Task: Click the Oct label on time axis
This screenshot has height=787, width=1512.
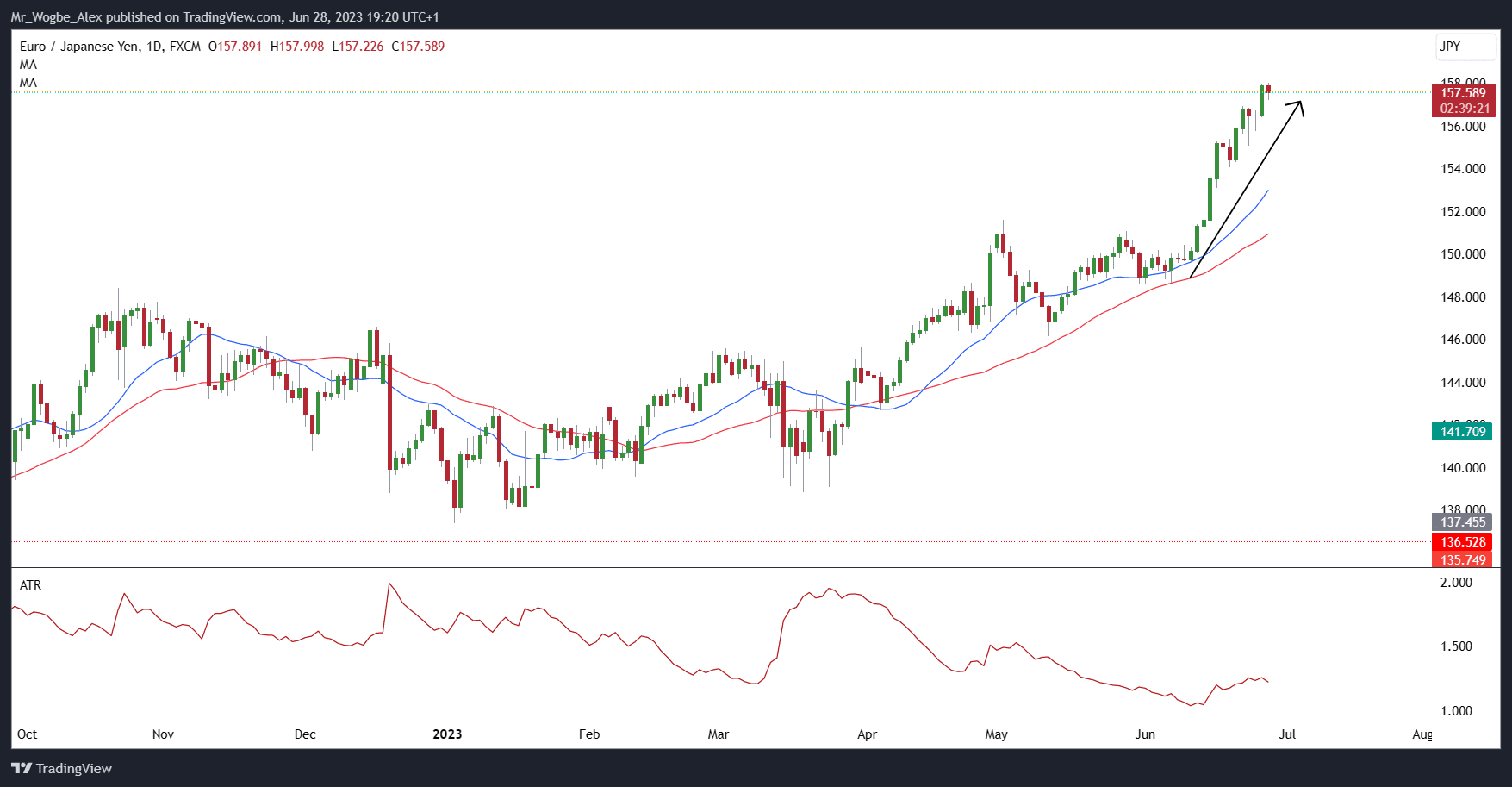Action: tap(28, 734)
